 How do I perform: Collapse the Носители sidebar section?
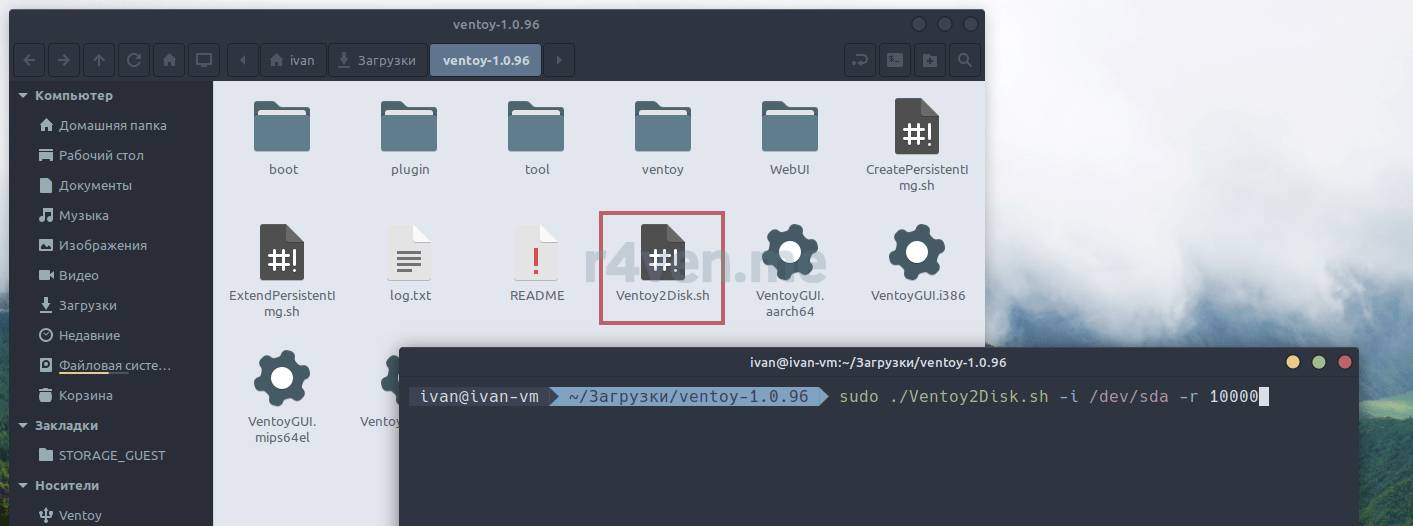click(x=23, y=486)
